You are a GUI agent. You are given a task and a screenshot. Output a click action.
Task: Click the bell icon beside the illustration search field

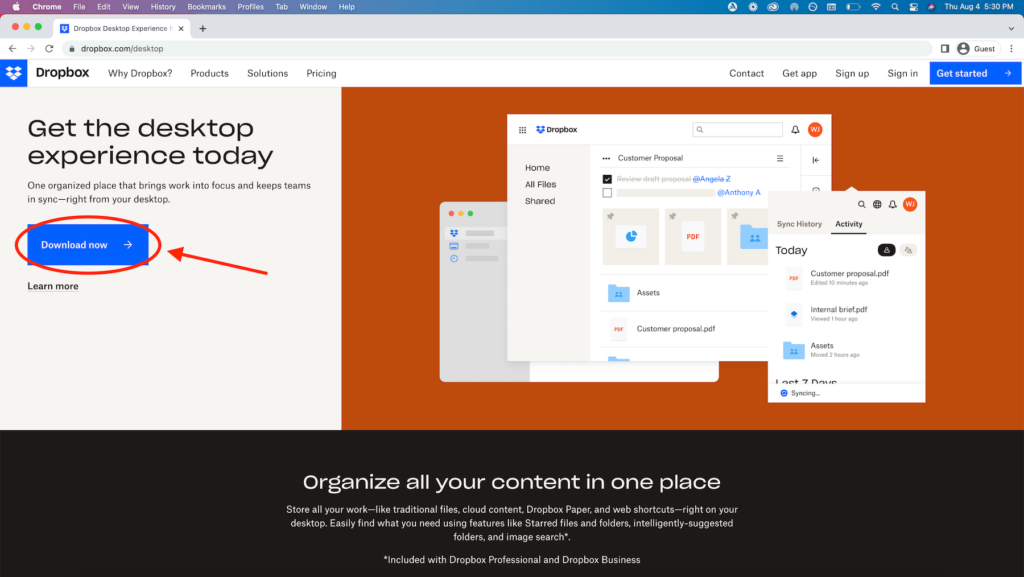[795, 130]
